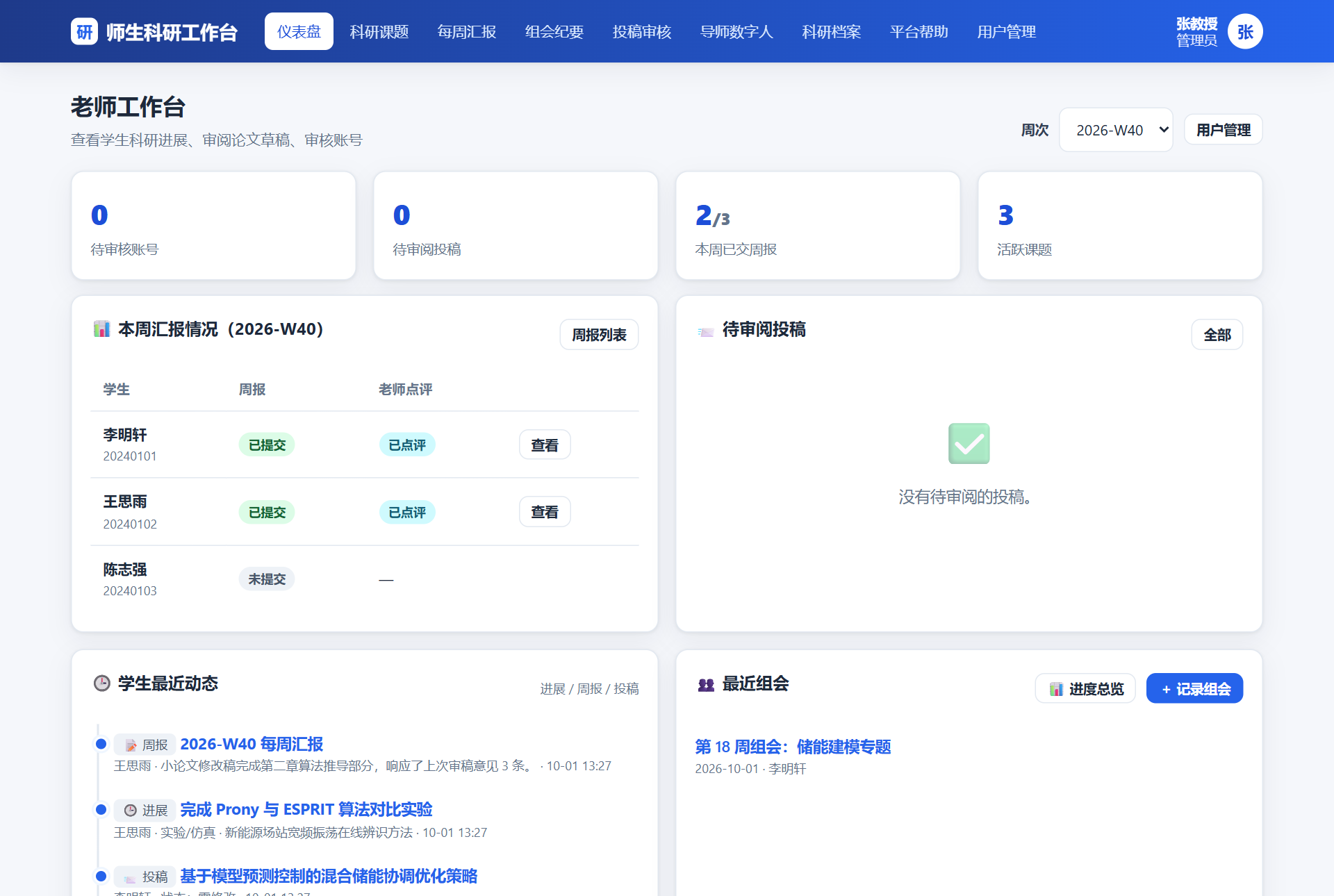
Task: Click the 本周已交周报 stat card
Action: [818, 226]
